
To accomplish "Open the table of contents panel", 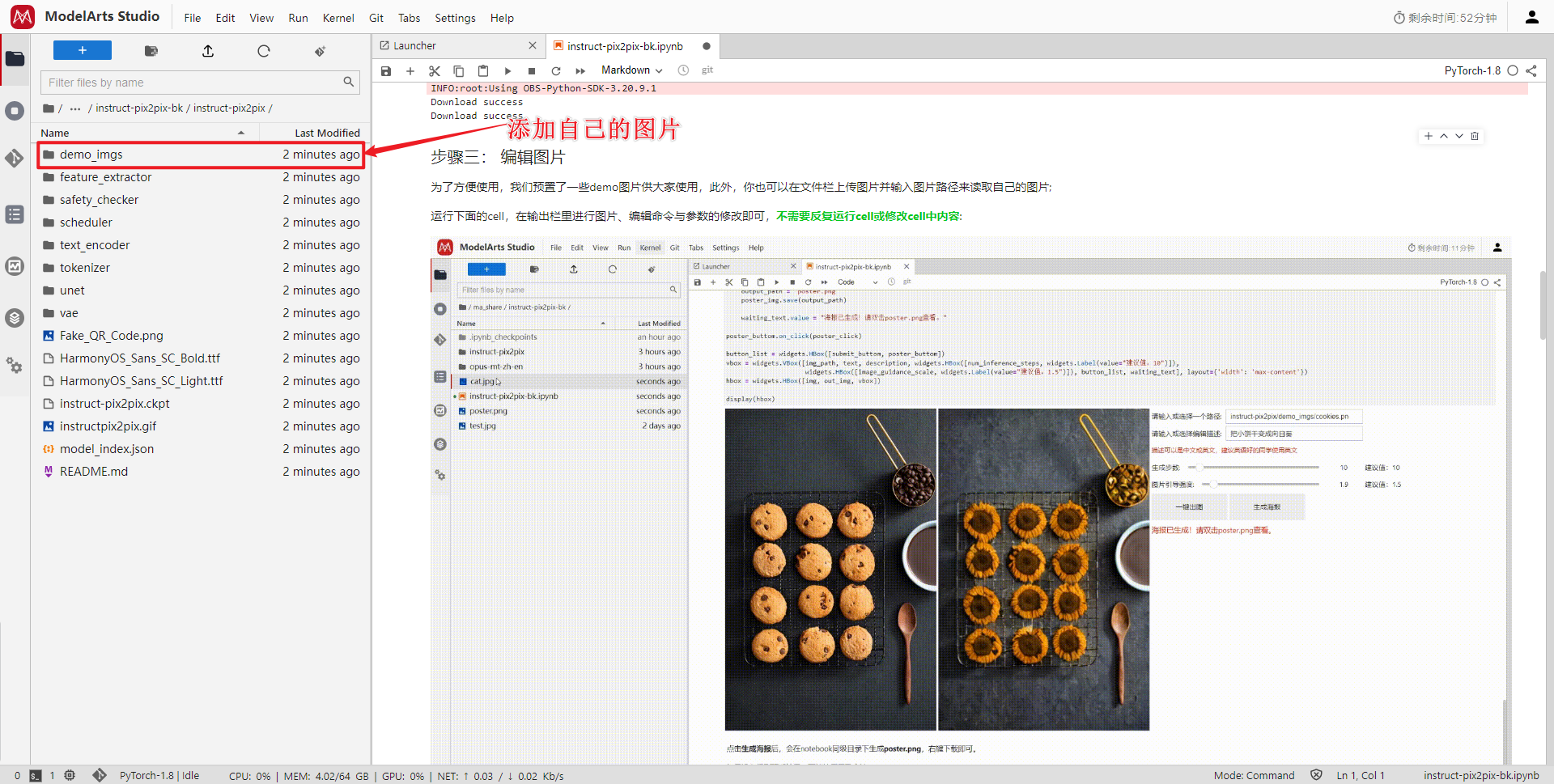I will (15, 214).
